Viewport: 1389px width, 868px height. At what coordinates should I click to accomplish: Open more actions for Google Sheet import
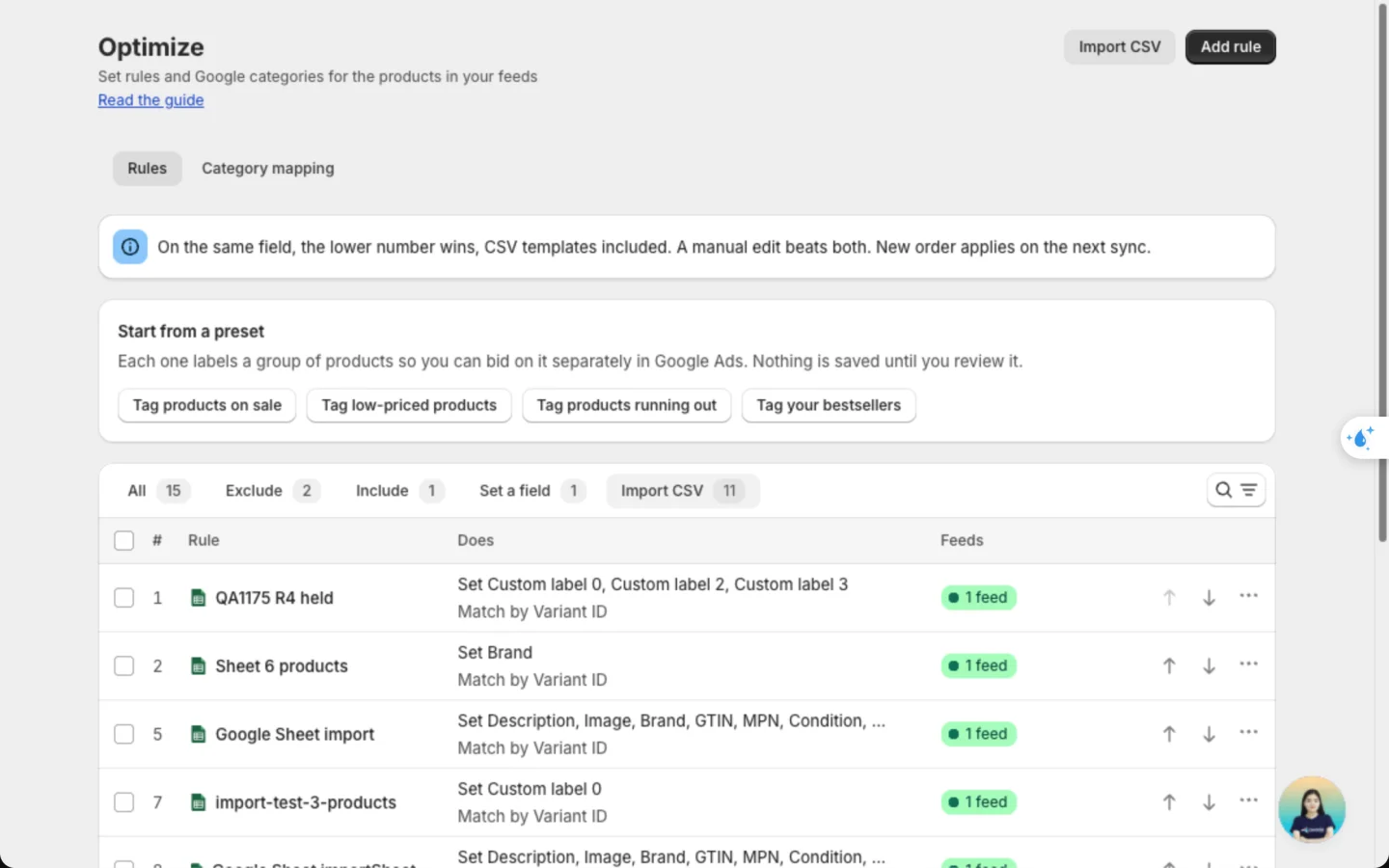point(1248,732)
